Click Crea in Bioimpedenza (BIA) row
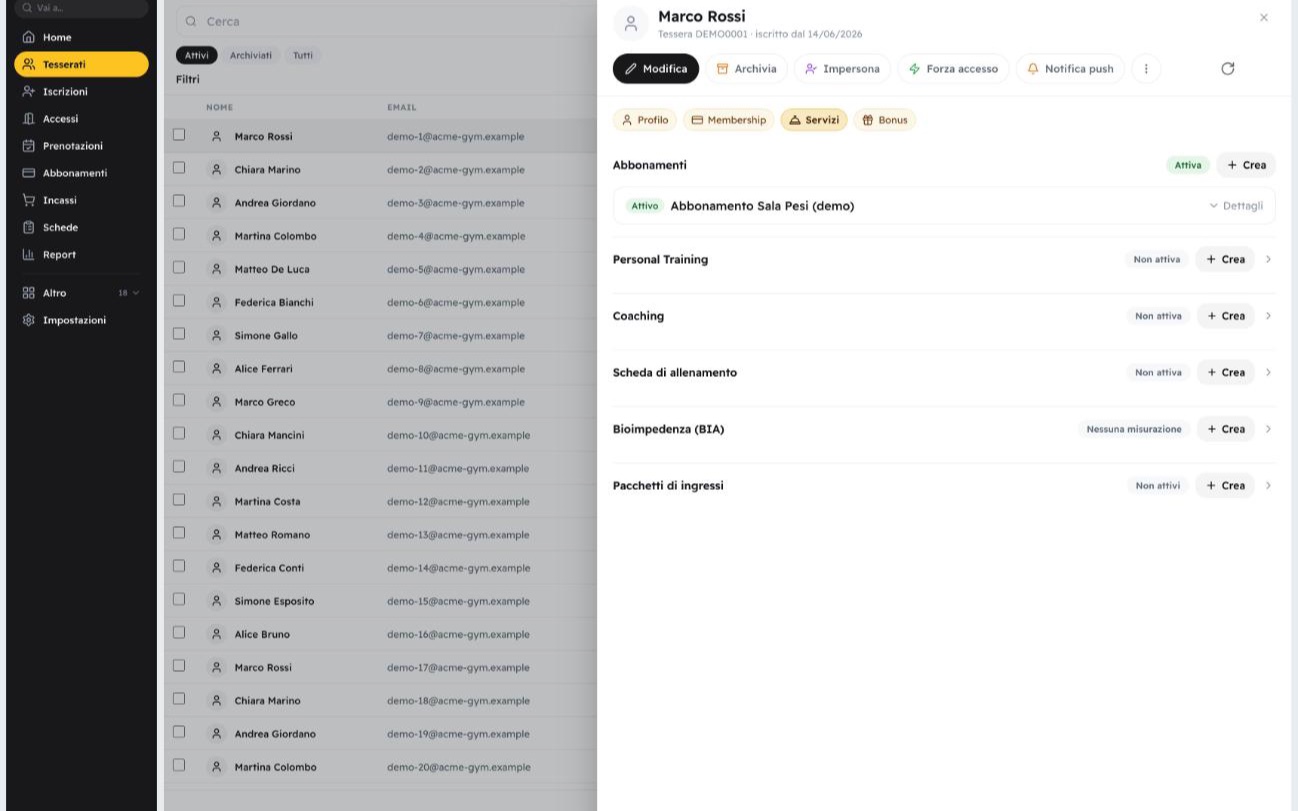Viewport: 1298px width, 811px height. point(1225,429)
